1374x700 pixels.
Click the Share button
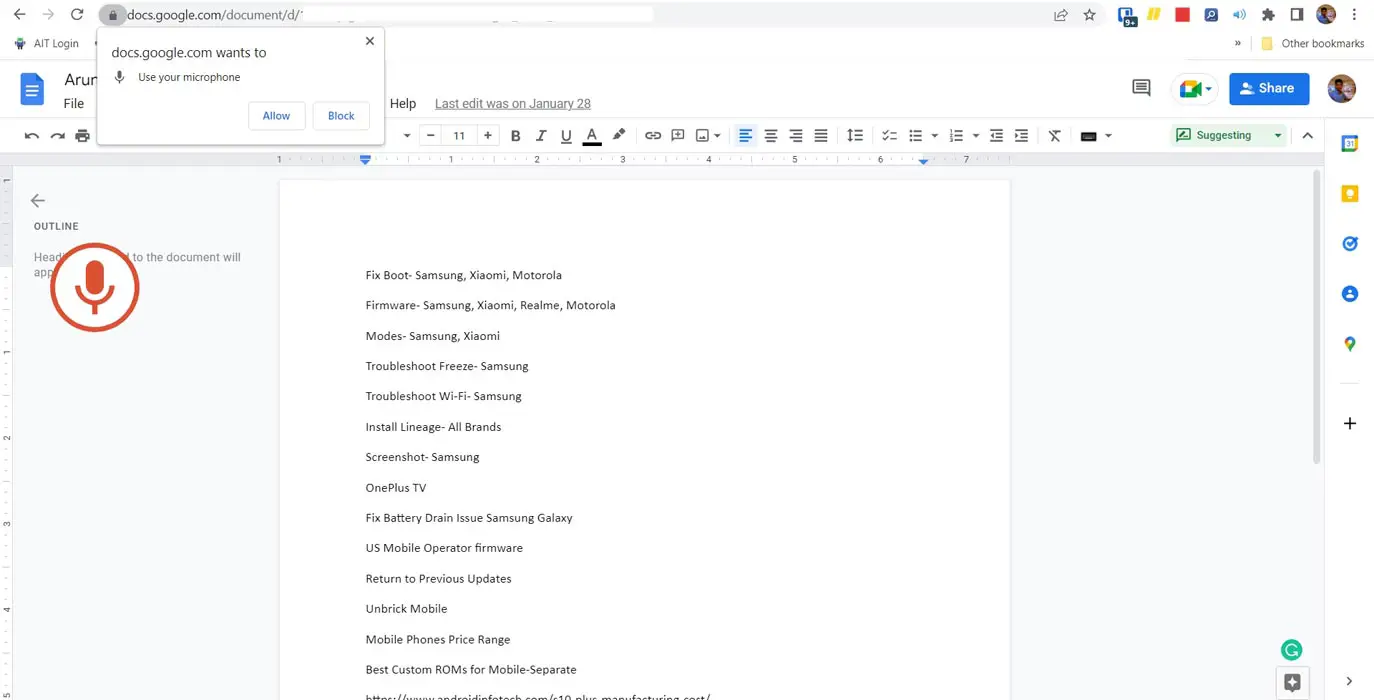click(x=1269, y=88)
